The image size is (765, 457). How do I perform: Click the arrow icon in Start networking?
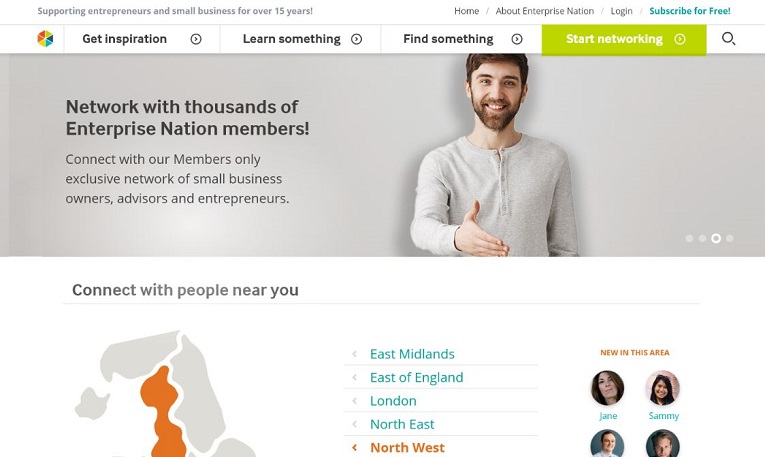tap(680, 39)
